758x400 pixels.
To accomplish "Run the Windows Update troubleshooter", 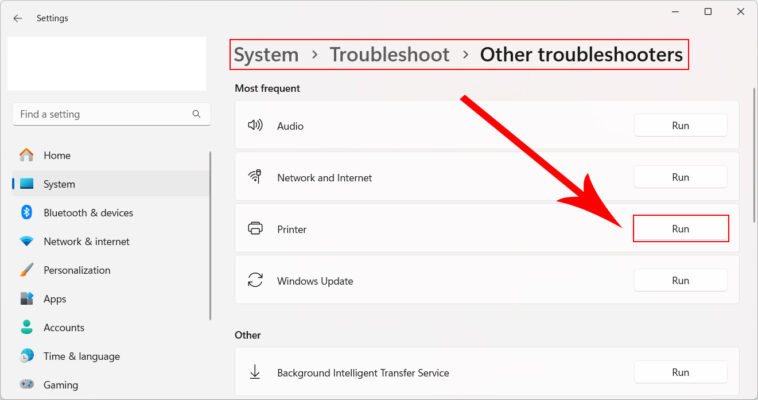I will click(680, 281).
